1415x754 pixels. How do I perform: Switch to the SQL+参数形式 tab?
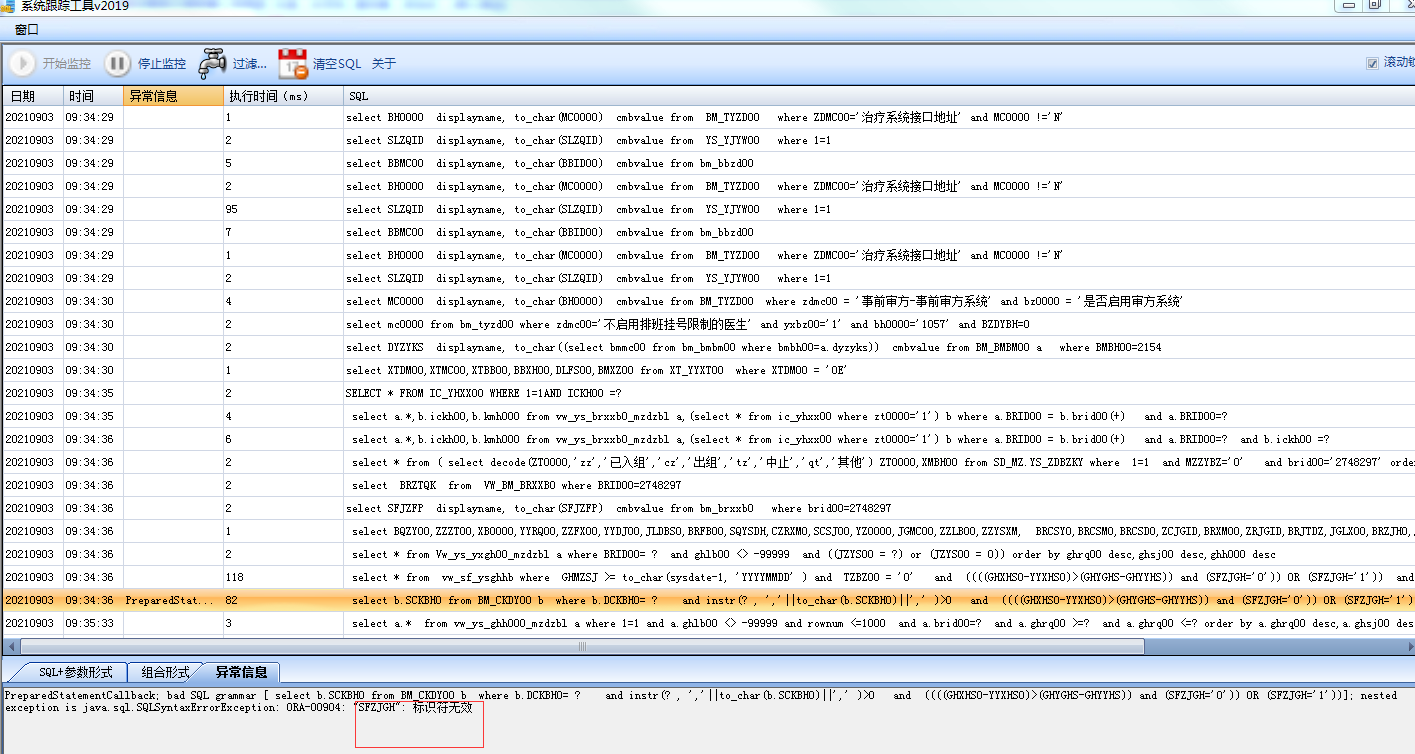[75, 672]
